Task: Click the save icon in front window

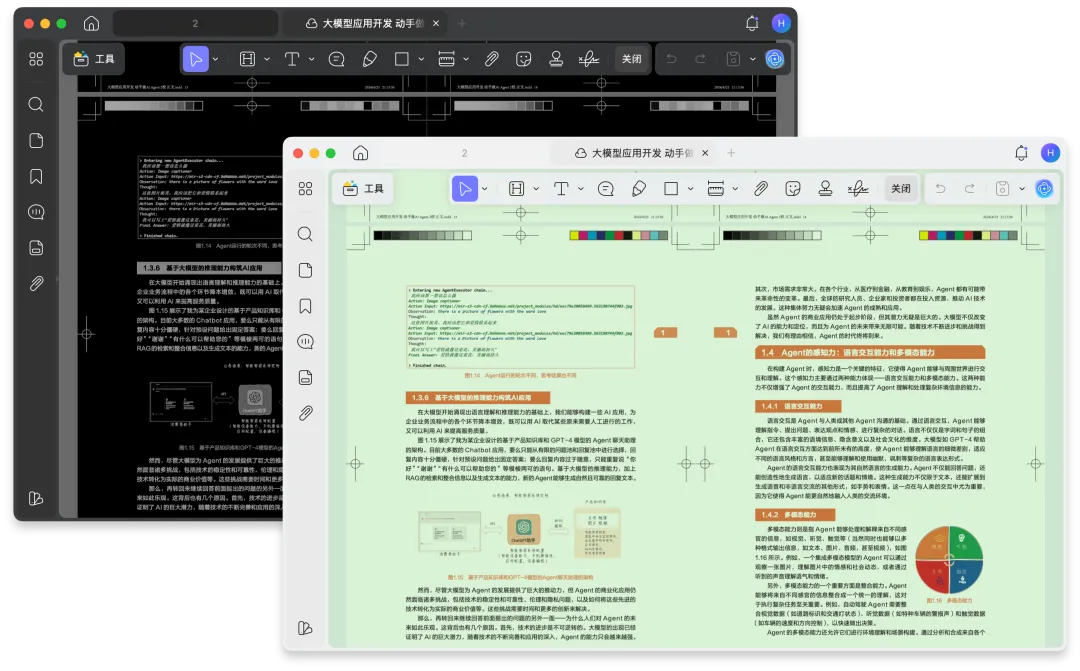Action: [1002, 189]
